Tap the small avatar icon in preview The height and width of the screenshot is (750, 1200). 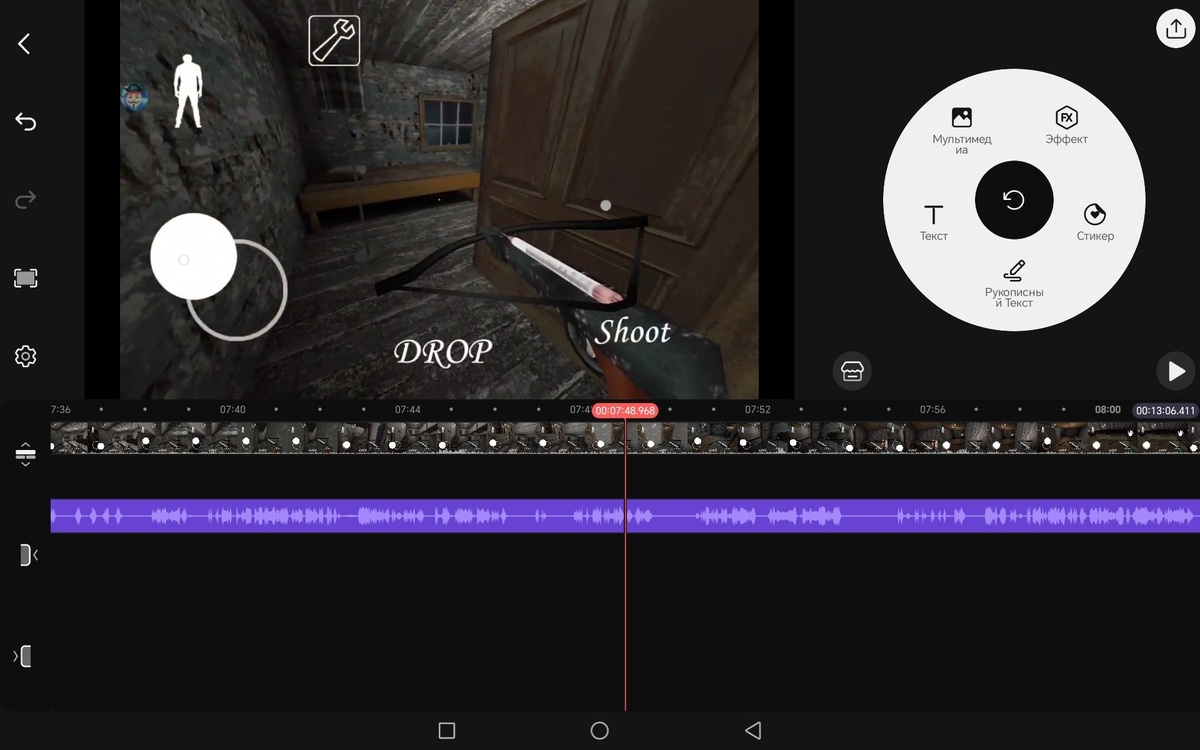(x=134, y=97)
